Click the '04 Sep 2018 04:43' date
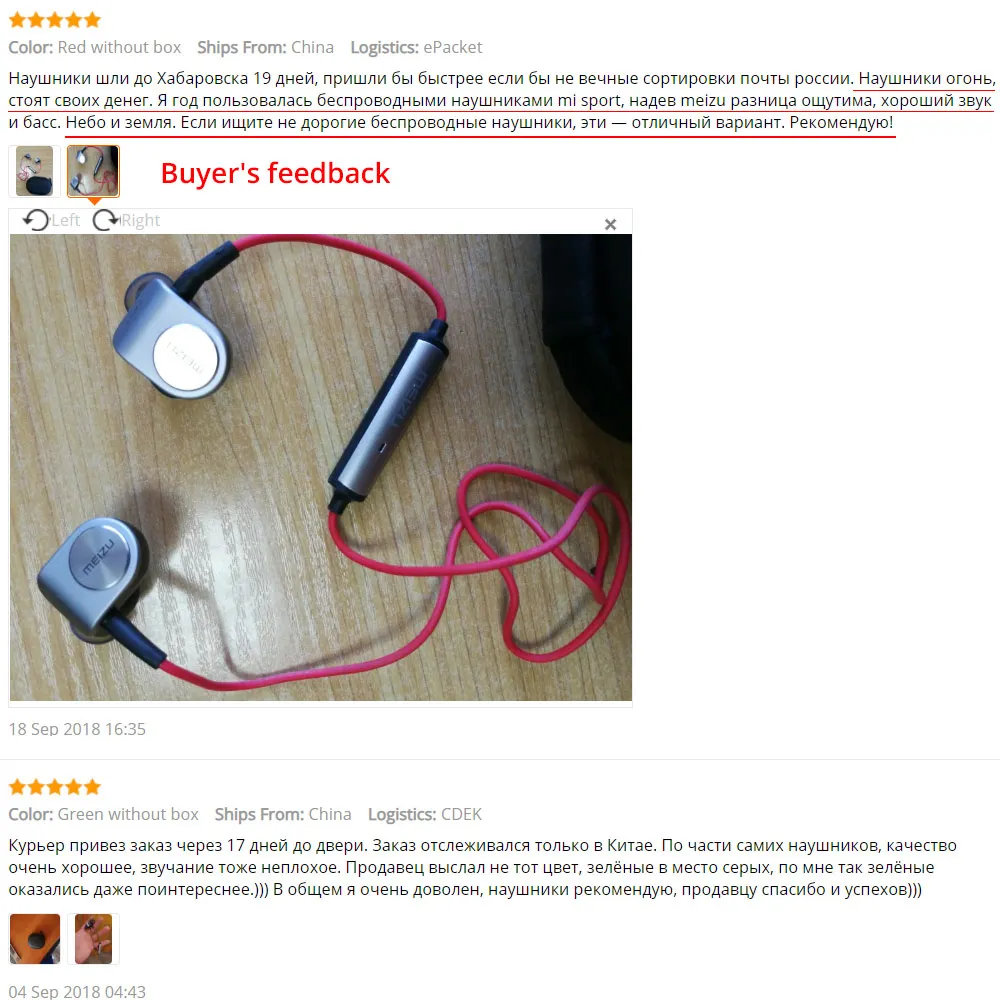The width and height of the screenshot is (1000, 1000). point(77,992)
